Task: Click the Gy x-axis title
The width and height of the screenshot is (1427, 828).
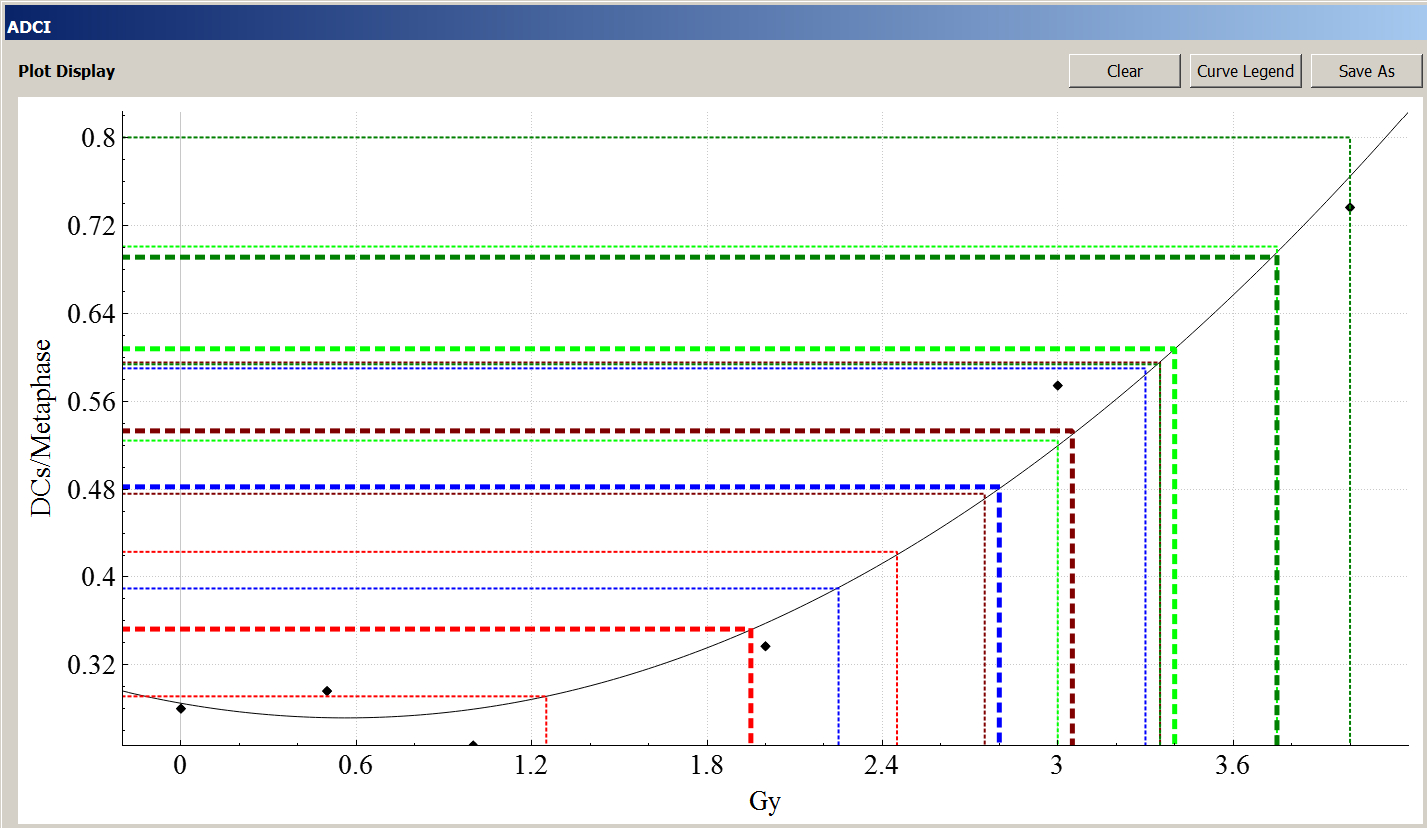Action: click(765, 801)
